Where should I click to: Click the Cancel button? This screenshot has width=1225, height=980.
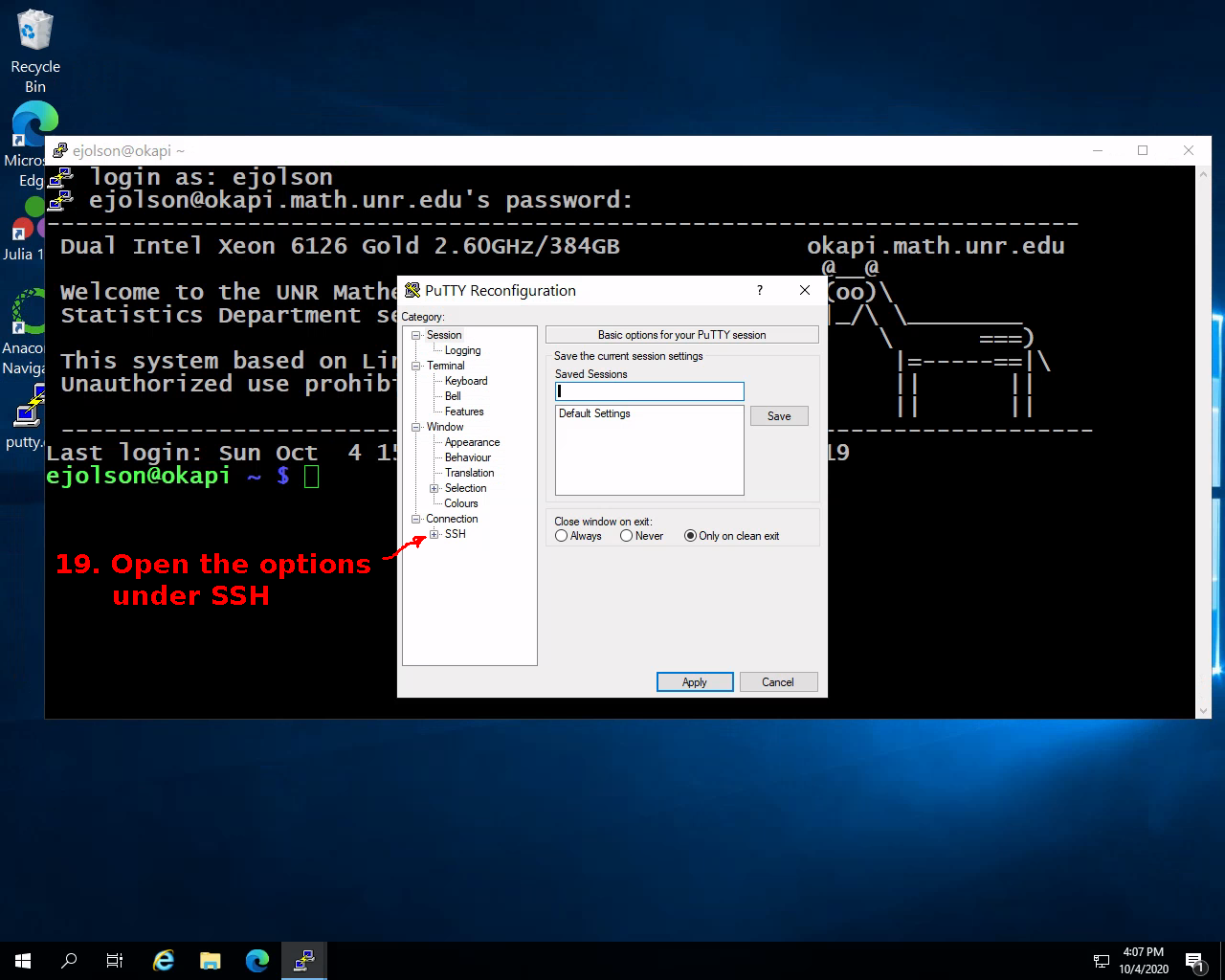pos(778,682)
